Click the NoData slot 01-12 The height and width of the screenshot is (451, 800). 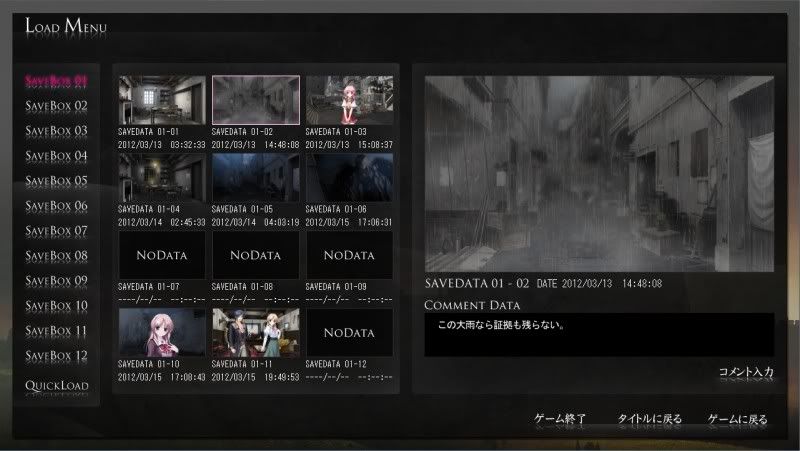click(x=349, y=333)
